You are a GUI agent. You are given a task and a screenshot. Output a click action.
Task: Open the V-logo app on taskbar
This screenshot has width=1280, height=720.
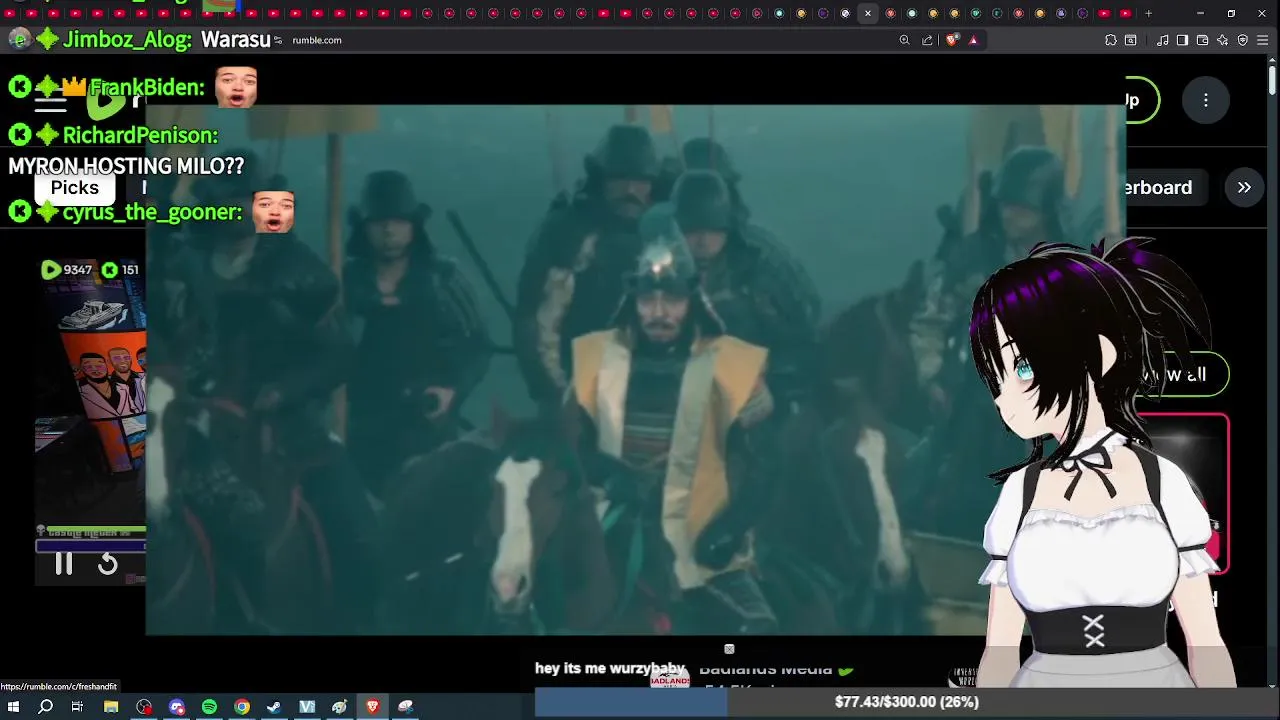tap(307, 707)
